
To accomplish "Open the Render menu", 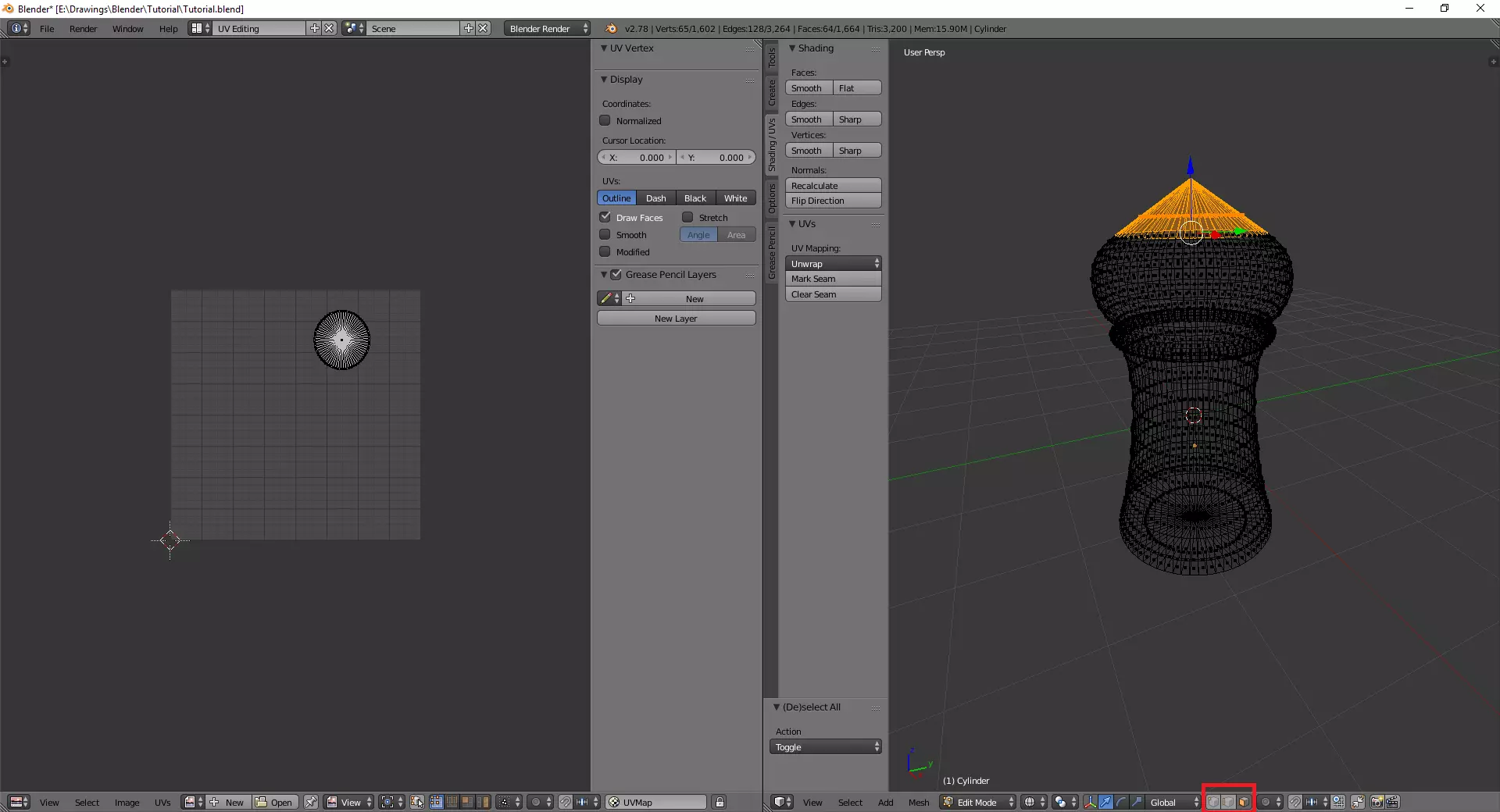I will coord(83,29).
